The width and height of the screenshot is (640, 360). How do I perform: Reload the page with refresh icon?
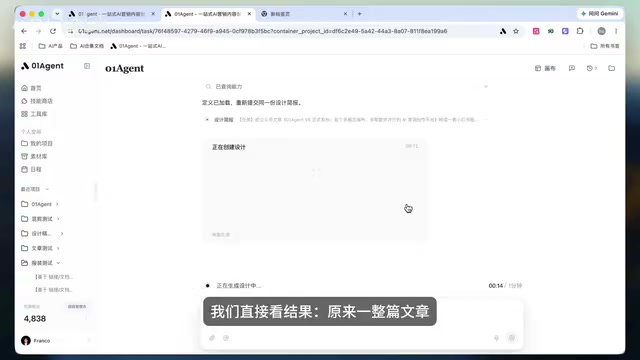tap(53, 31)
